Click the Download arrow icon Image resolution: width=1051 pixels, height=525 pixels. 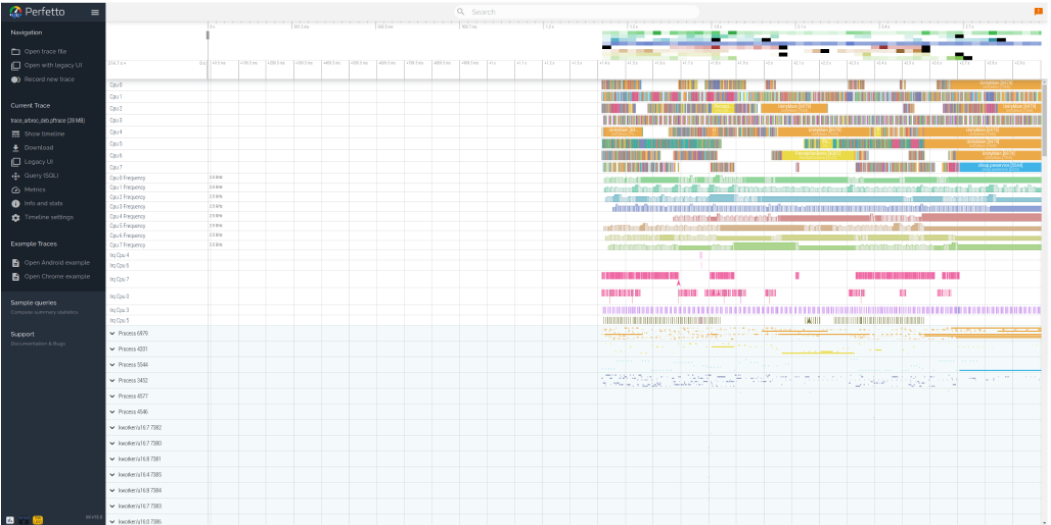16,148
